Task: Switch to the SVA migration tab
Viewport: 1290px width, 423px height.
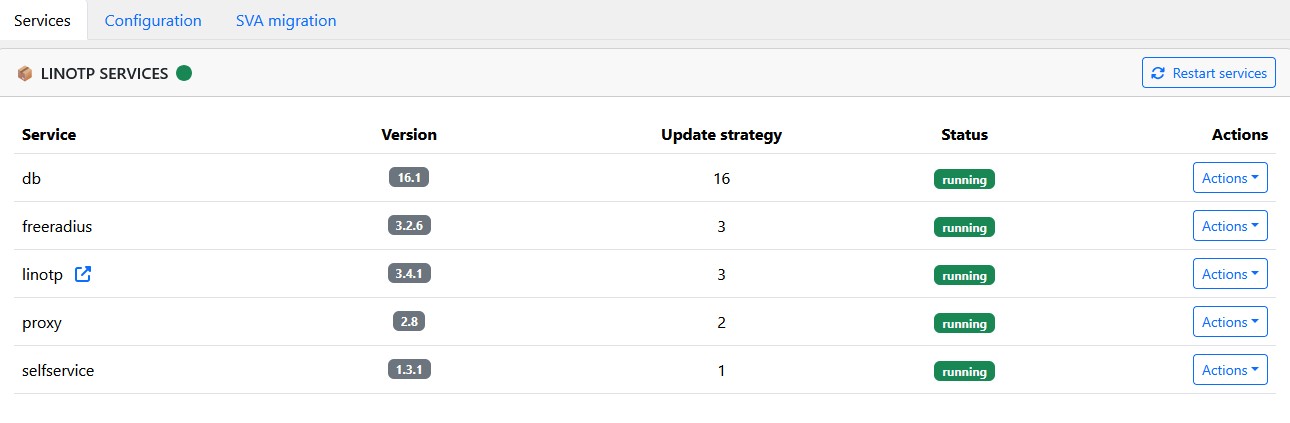Action: pyautogui.click(x=286, y=20)
